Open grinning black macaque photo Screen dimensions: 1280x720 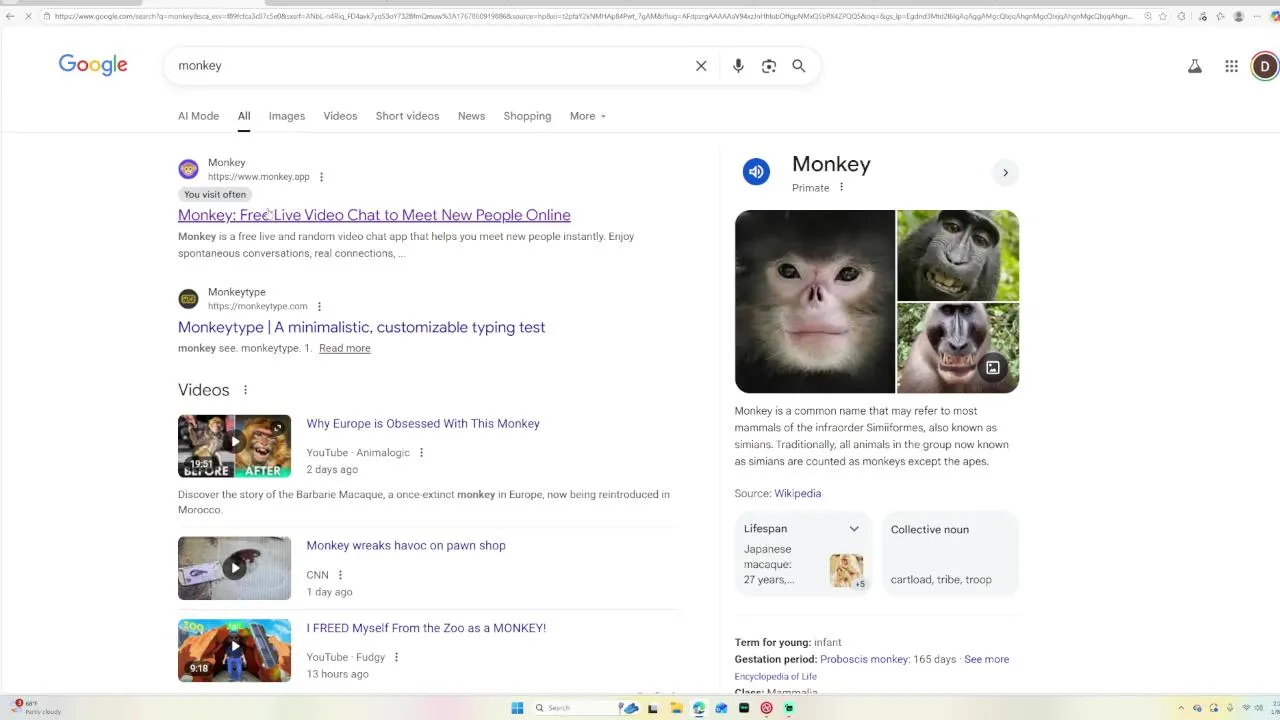click(958, 255)
